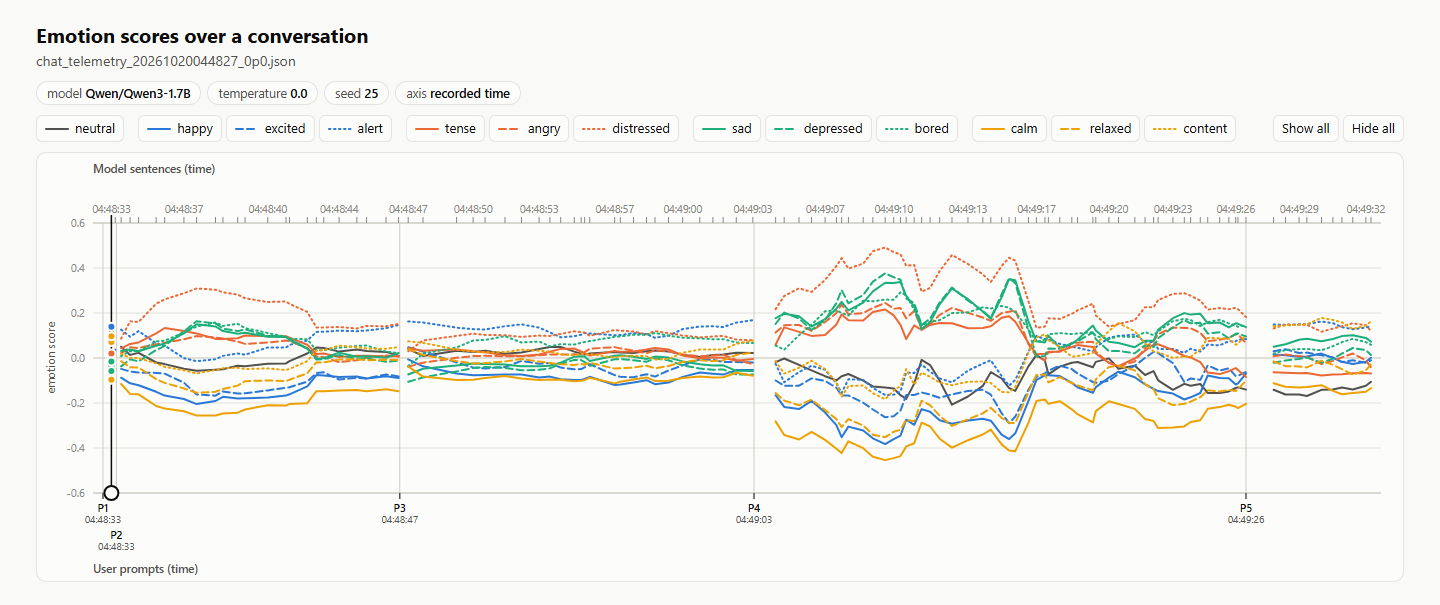Toggle the depressed series legend

pos(819,128)
